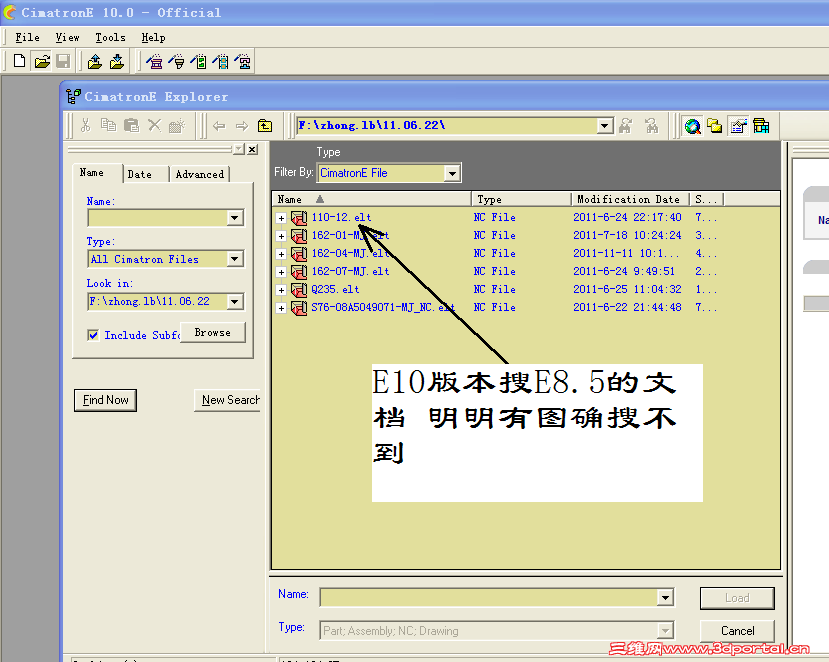Sort by the Name column header
The height and width of the screenshot is (662, 829).
point(372,199)
